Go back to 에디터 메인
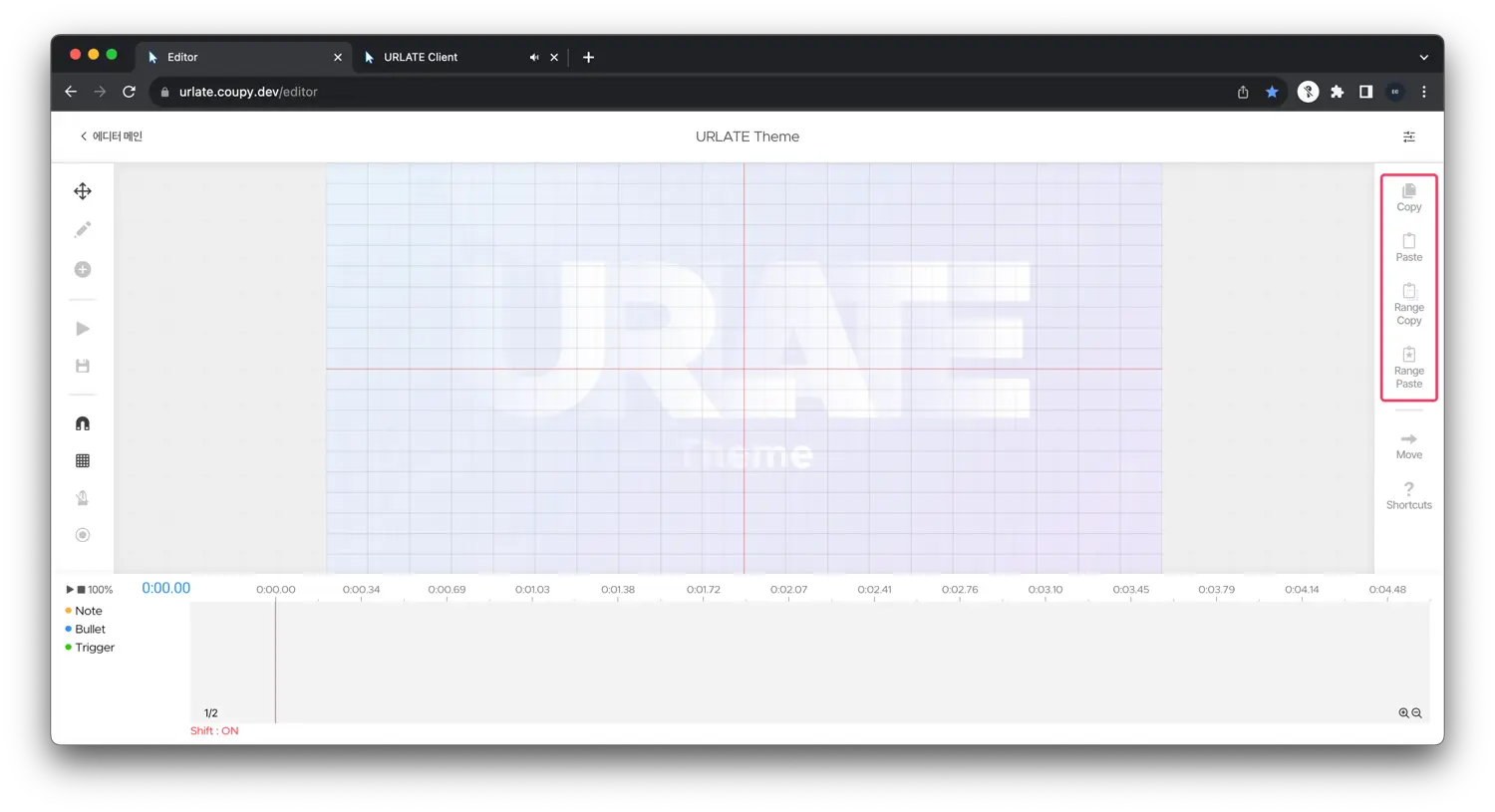Screen dimensions: 1495x812 pos(111,136)
